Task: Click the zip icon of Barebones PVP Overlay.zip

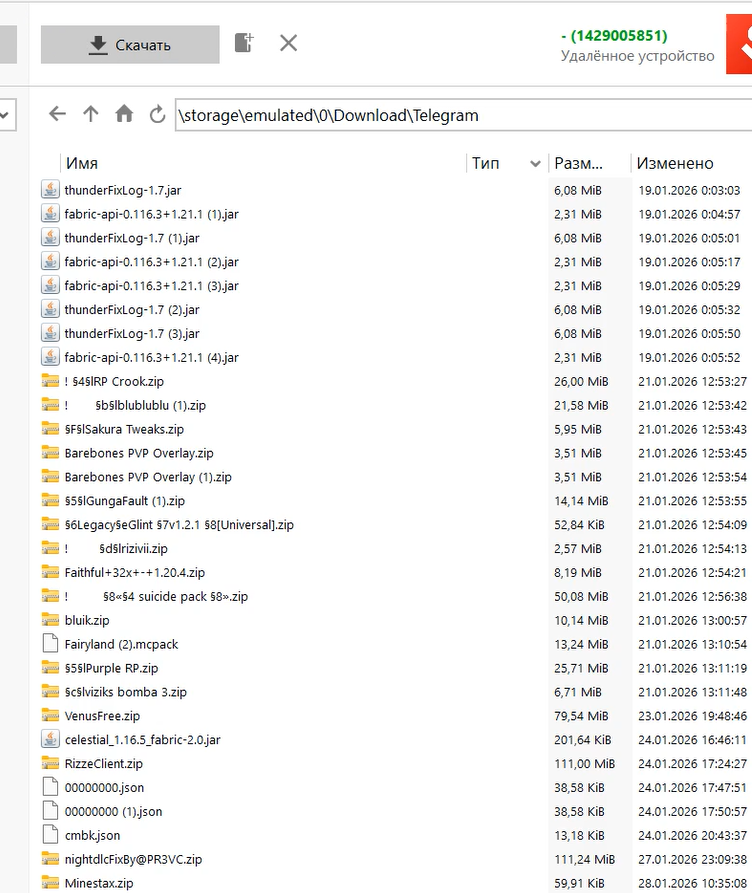Action: tap(50, 453)
